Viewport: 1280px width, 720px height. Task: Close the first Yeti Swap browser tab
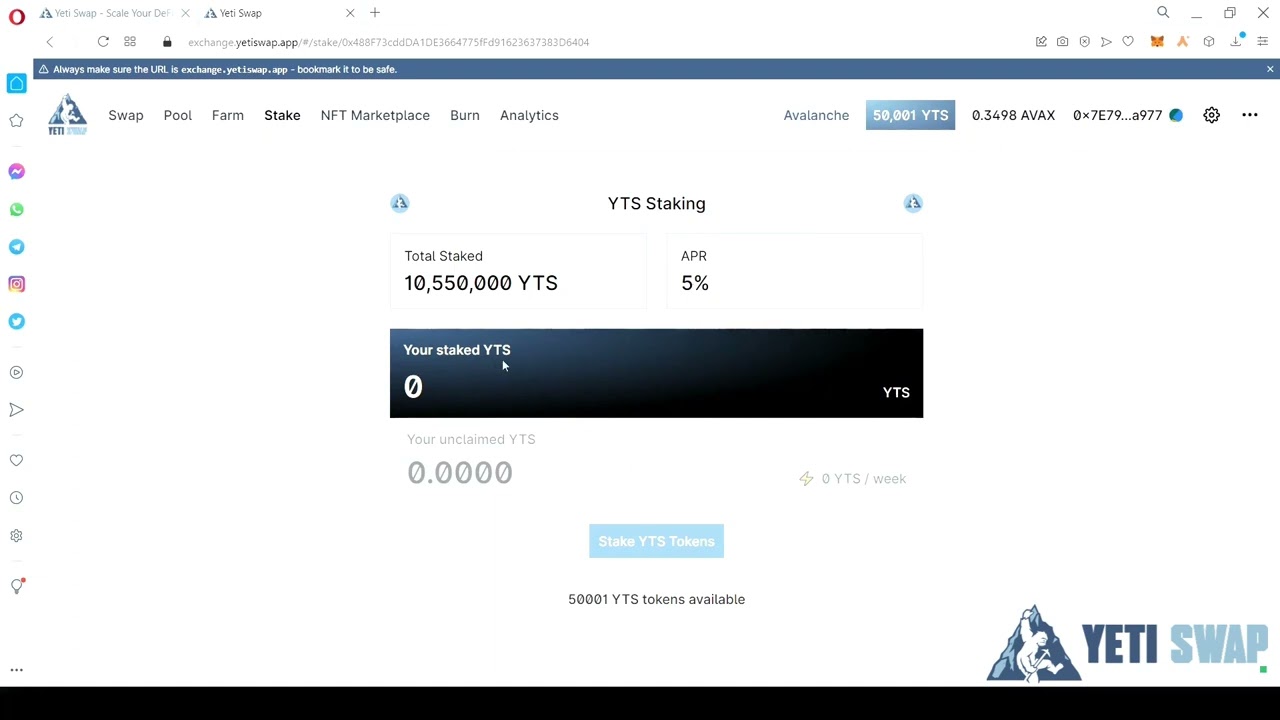point(185,13)
